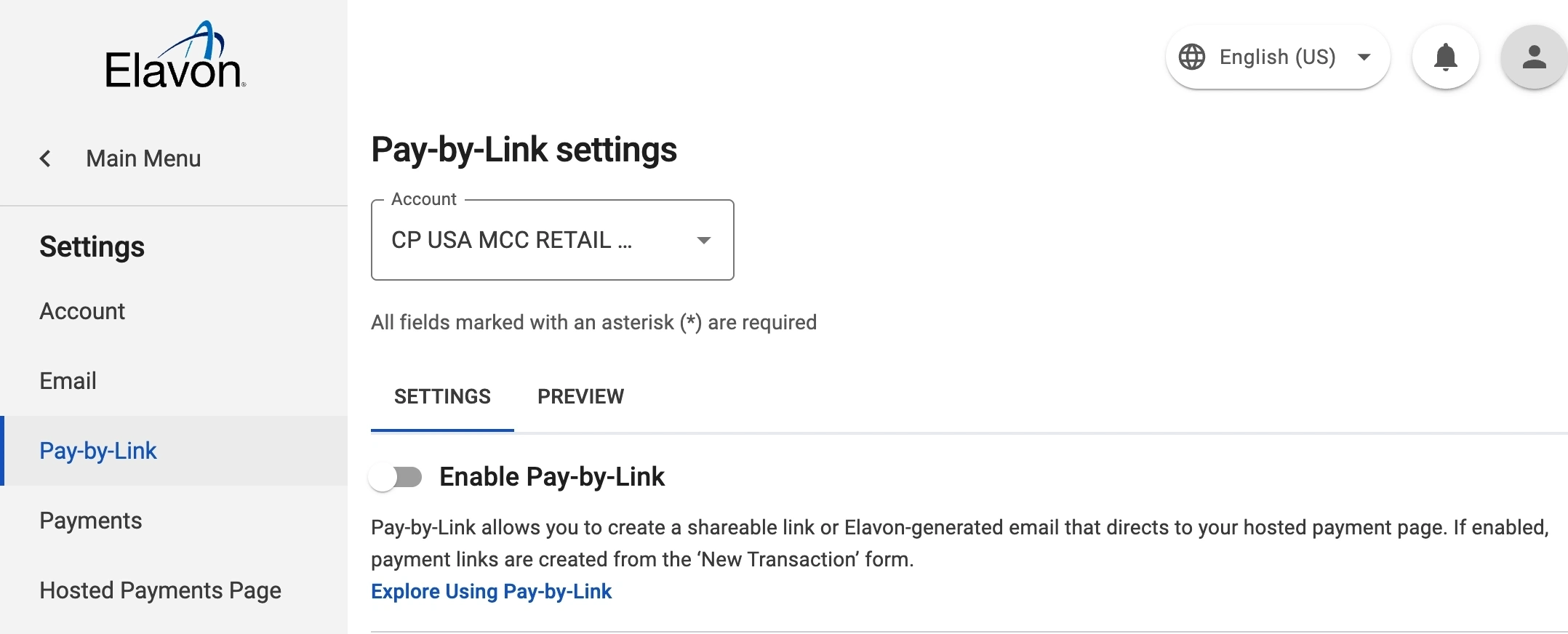Open Account settings in sidebar
The image size is (1568, 634).
[x=82, y=311]
